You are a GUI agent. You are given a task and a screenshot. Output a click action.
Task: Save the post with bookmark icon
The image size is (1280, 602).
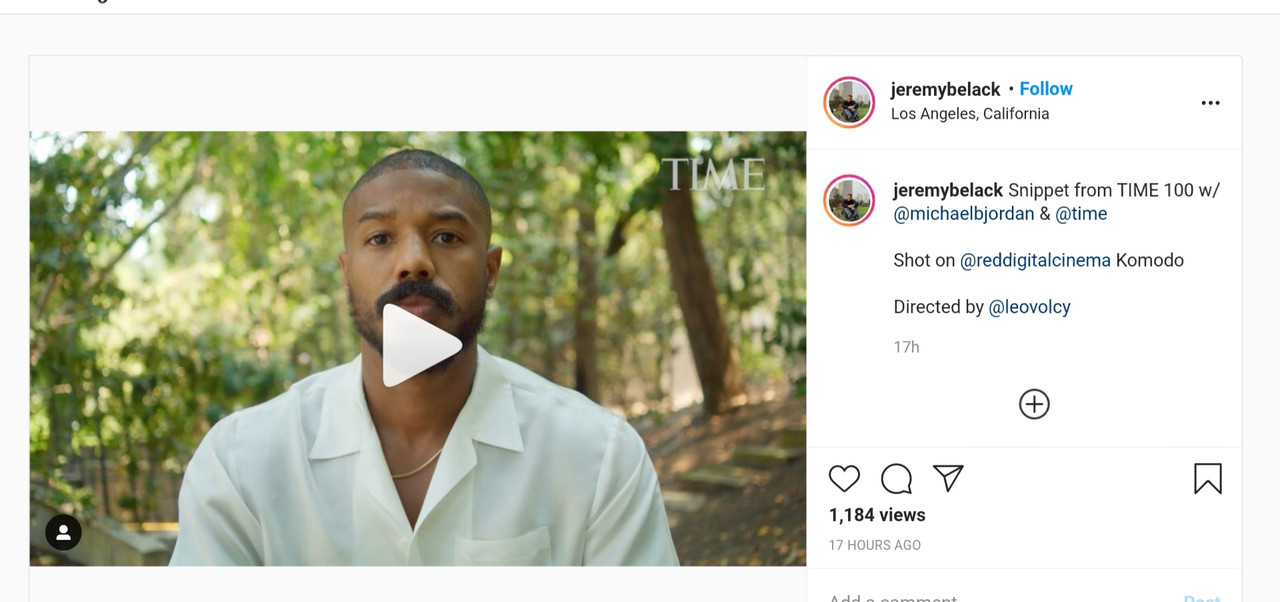point(1208,479)
